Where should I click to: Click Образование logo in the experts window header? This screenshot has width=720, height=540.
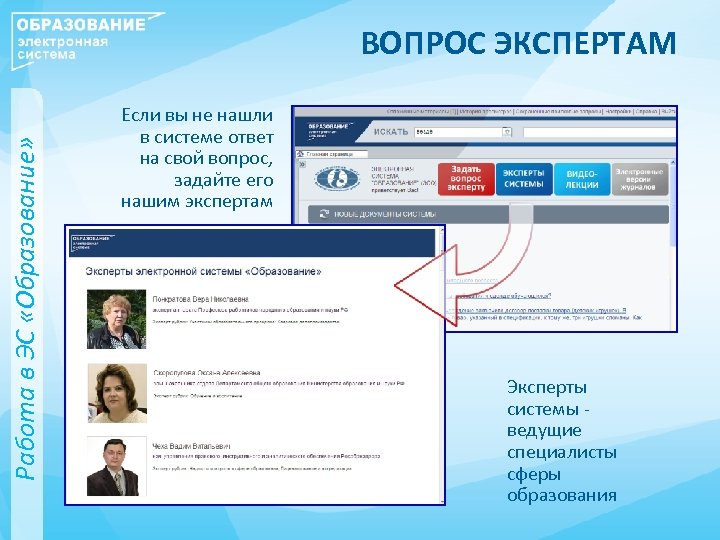[92, 242]
